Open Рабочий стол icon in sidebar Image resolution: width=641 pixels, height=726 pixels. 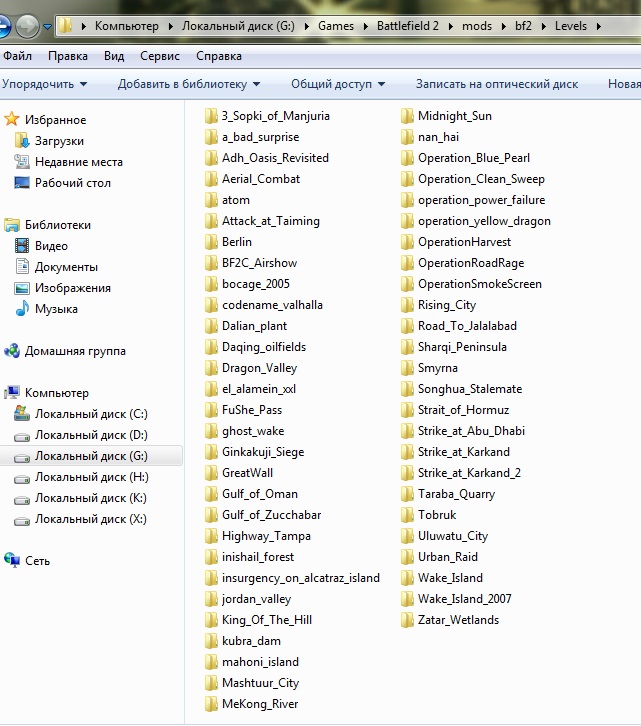point(22,182)
